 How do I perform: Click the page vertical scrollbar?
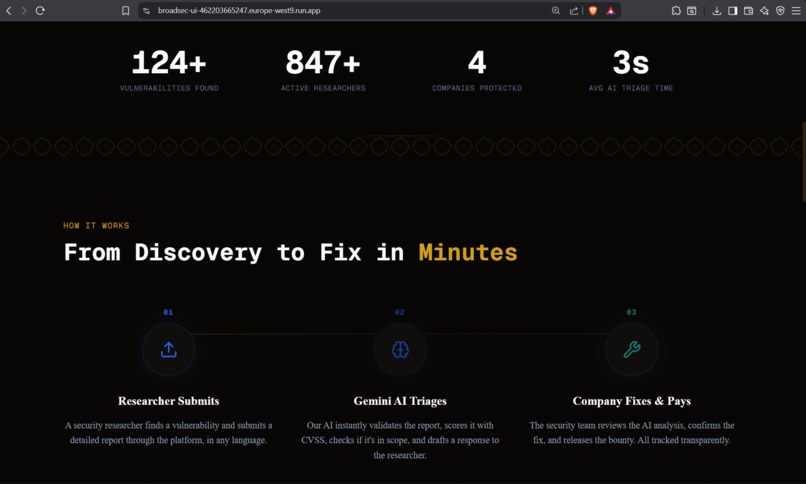click(x=804, y=162)
